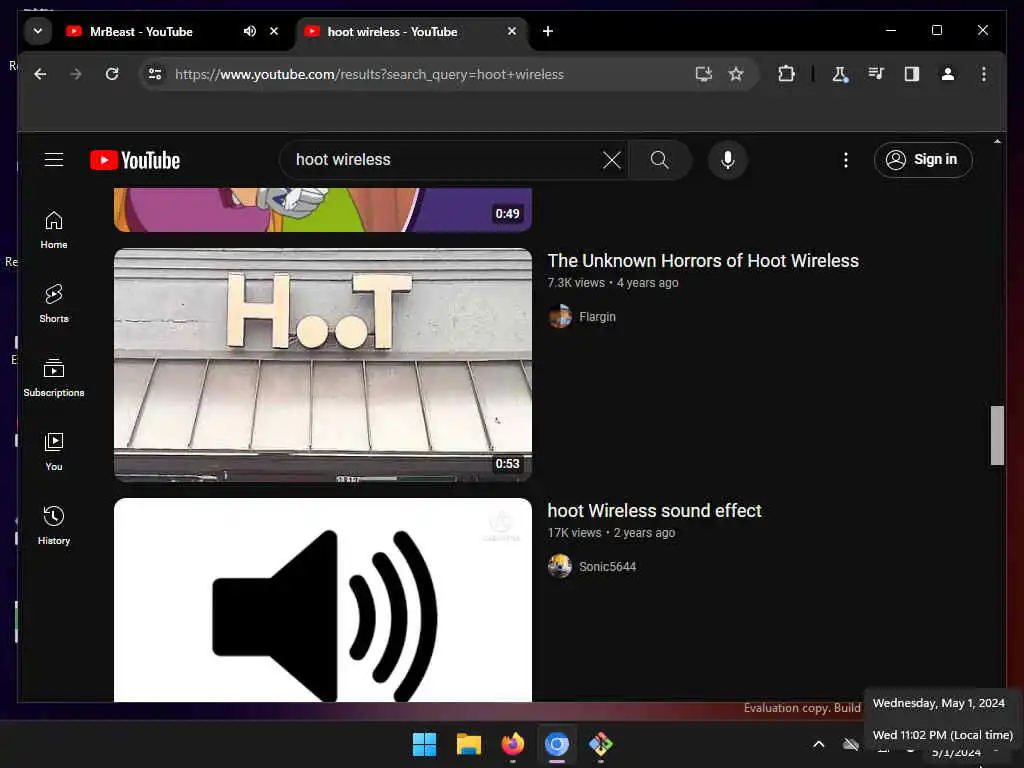Click "17K views" under the sound effect title
The width and height of the screenshot is (1024, 768).
coord(574,533)
